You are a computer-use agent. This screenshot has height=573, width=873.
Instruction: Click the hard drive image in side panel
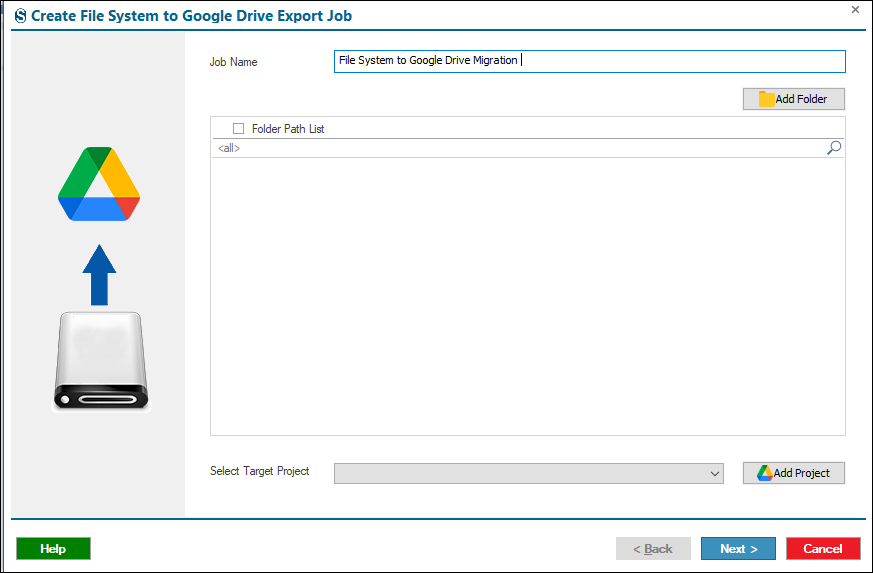(x=101, y=361)
